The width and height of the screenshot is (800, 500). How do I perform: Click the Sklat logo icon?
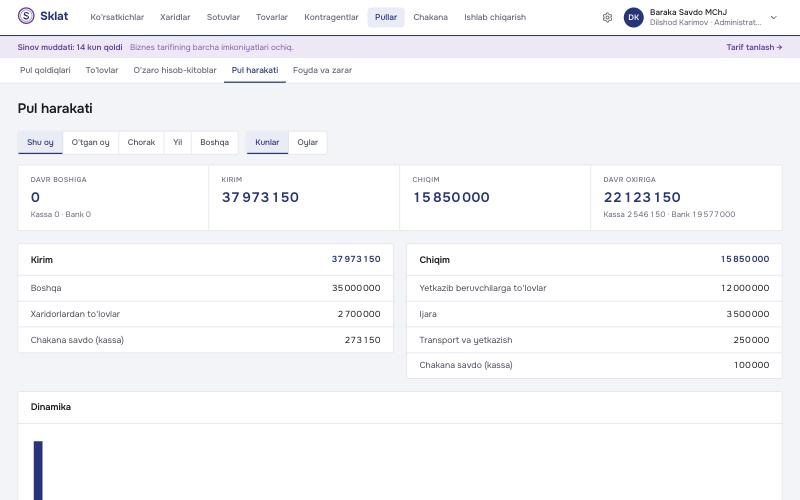tap(26, 16)
